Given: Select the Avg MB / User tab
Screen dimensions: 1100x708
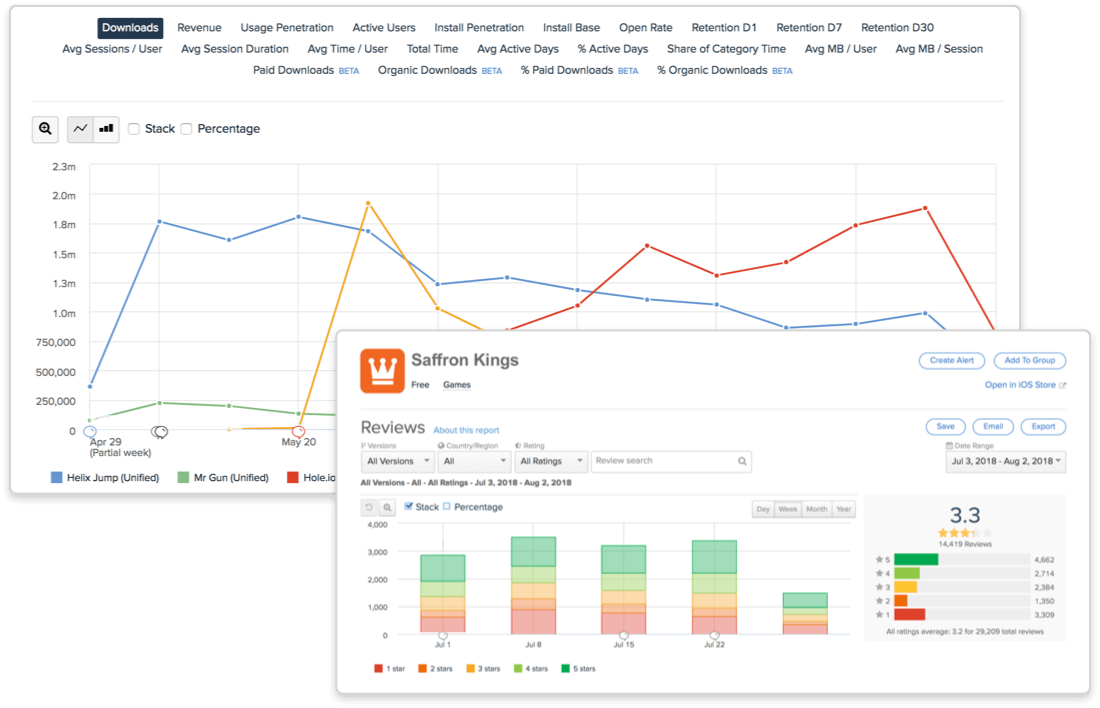Looking at the screenshot, I should coord(840,49).
